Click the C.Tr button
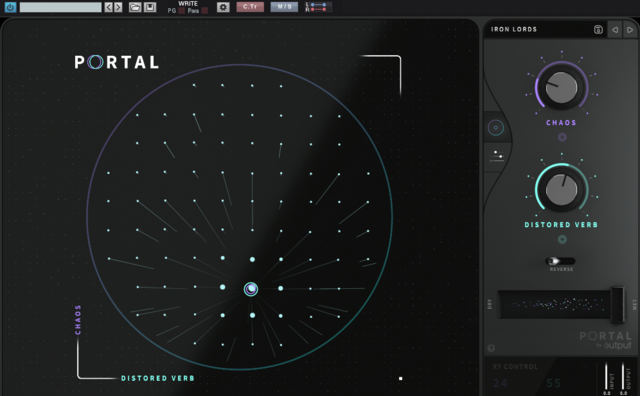 tap(250, 7)
